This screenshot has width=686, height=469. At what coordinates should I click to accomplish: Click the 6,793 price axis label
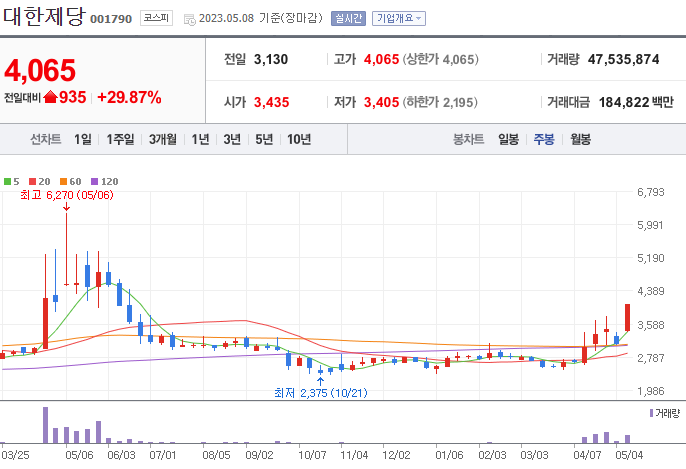pyautogui.click(x=651, y=192)
